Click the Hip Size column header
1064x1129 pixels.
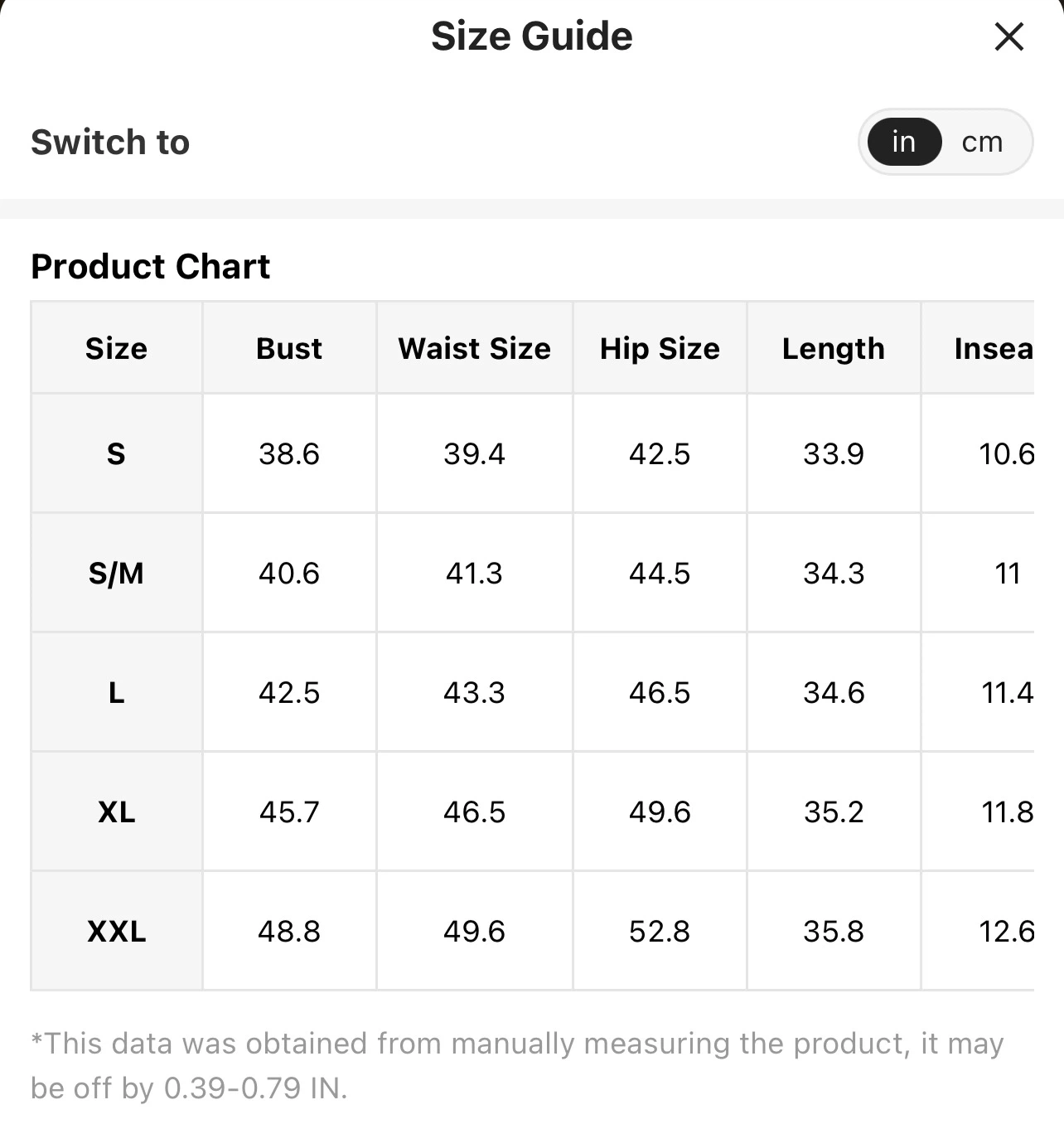coord(660,348)
